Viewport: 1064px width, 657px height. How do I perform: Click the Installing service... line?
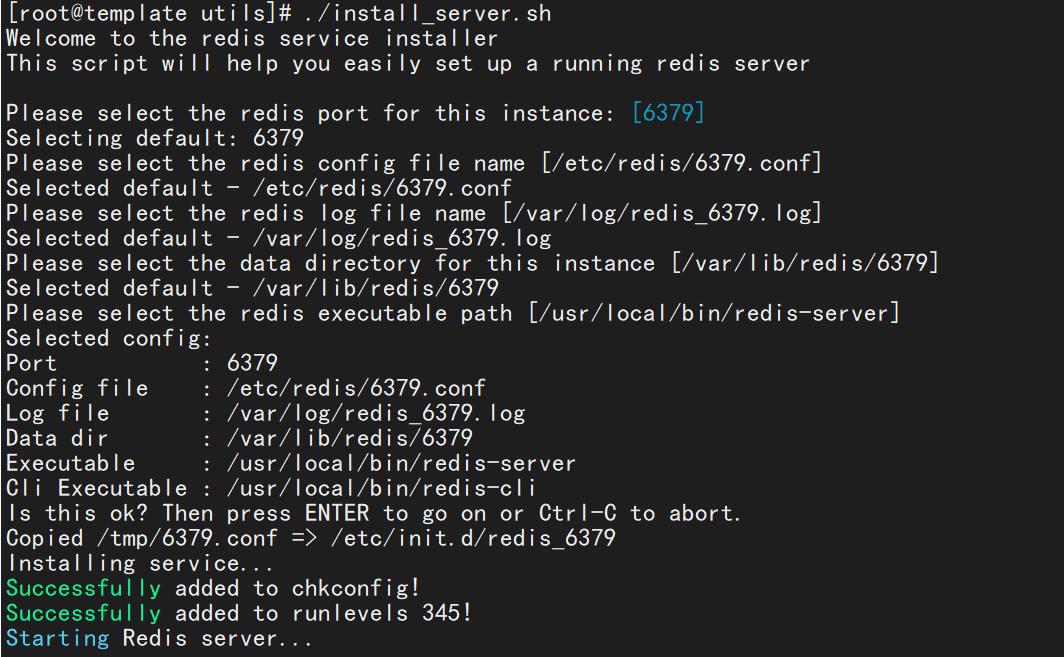(x=140, y=563)
